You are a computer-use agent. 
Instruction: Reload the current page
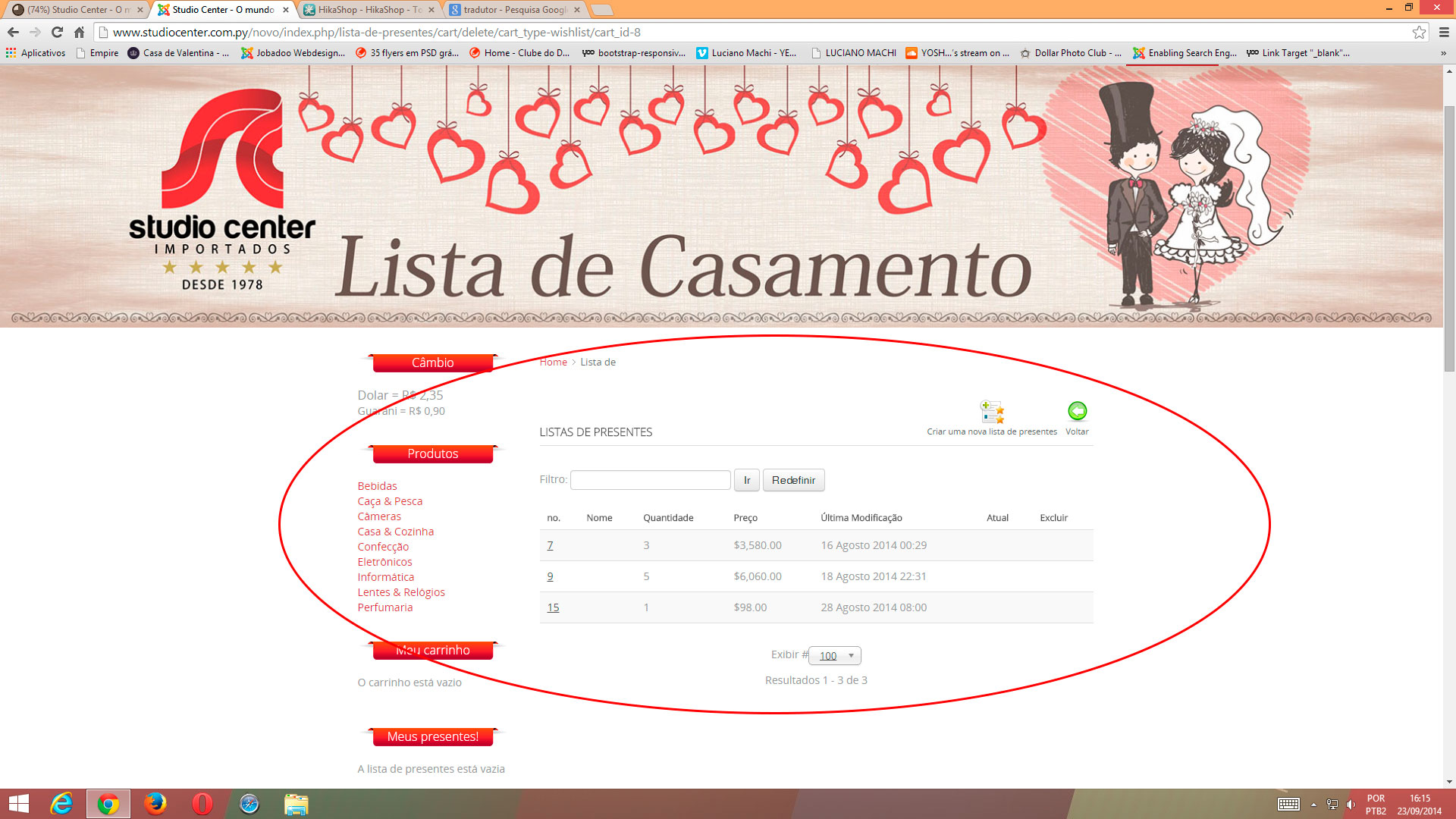[57, 32]
